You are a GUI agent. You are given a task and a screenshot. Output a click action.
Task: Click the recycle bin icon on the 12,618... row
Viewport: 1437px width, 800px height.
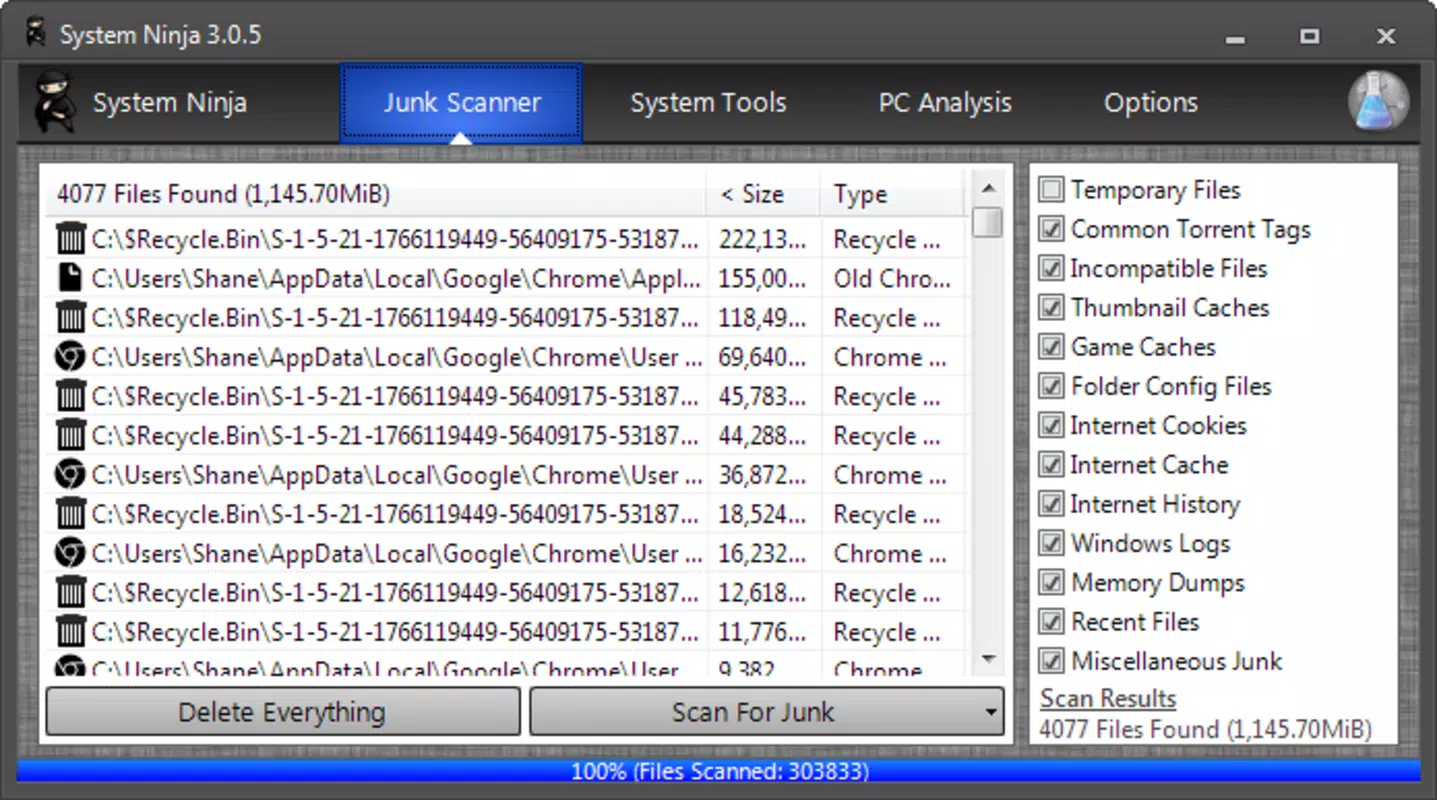click(70, 592)
